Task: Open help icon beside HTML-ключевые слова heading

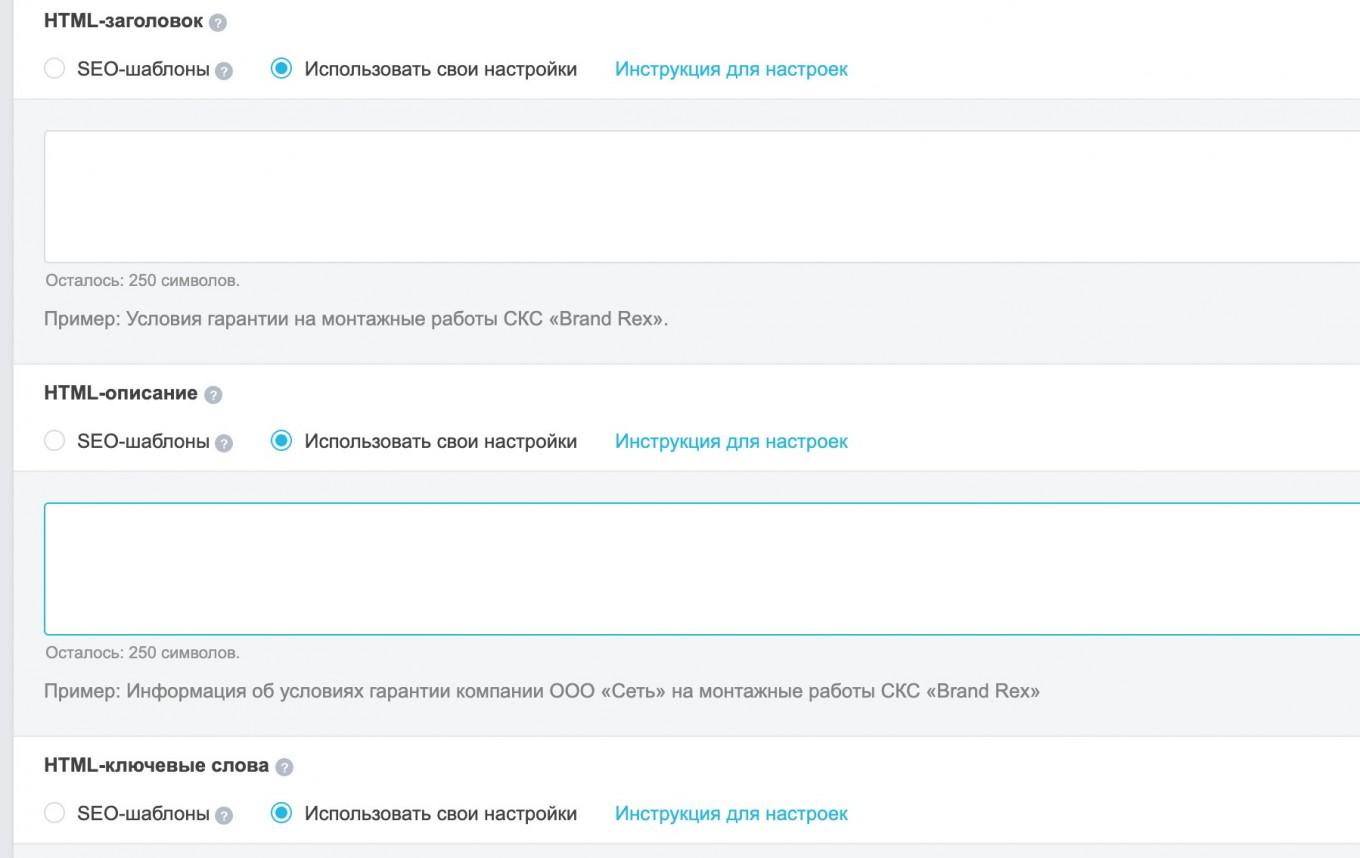Action: (284, 767)
